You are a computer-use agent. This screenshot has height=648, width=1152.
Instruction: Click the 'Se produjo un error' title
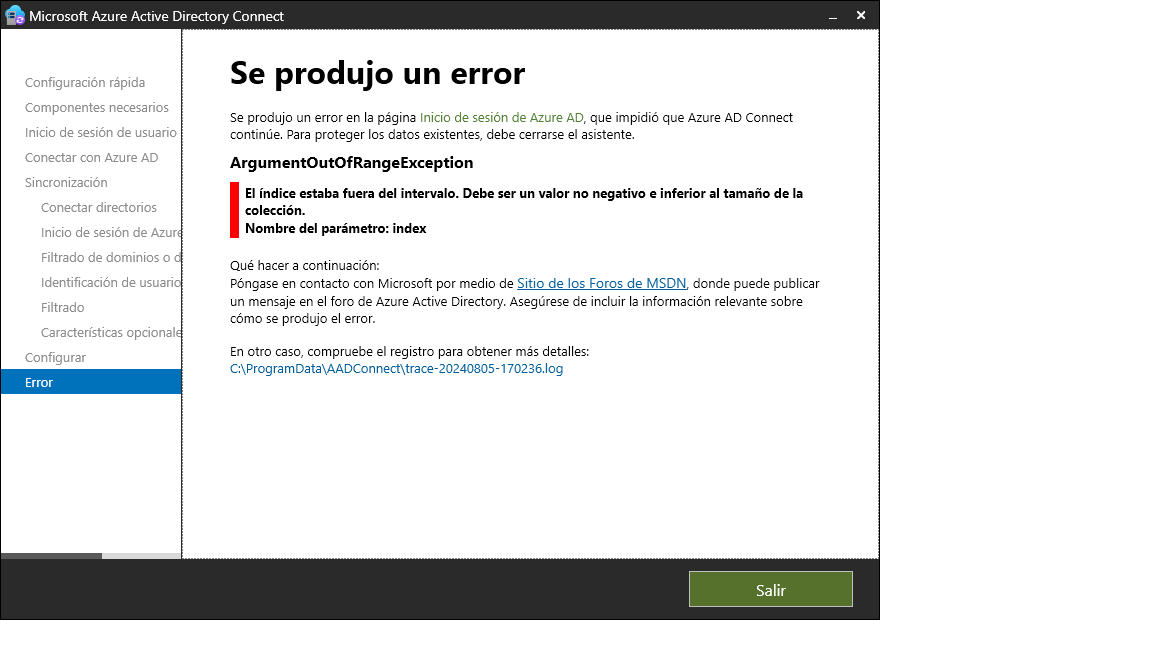(378, 73)
